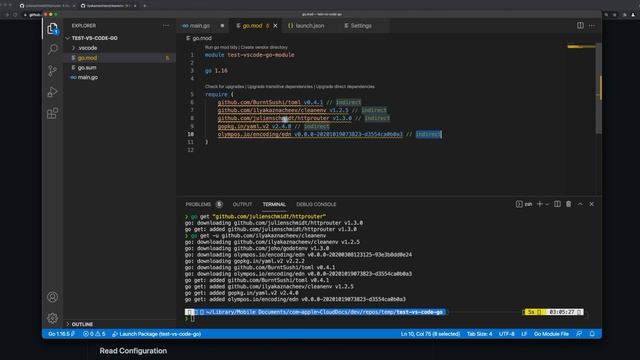Open the Manage gear icon
The height and width of the screenshot is (360, 640).
point(52,318)
